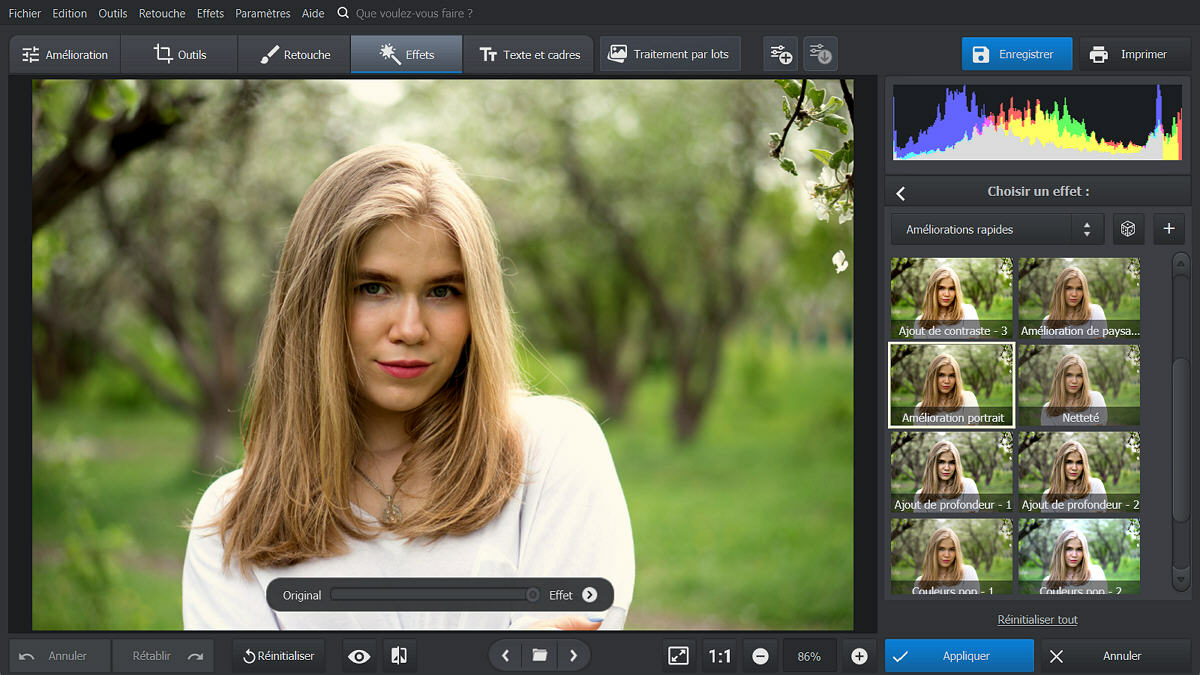Click the plus icon to add effect

pos(1168,229)
